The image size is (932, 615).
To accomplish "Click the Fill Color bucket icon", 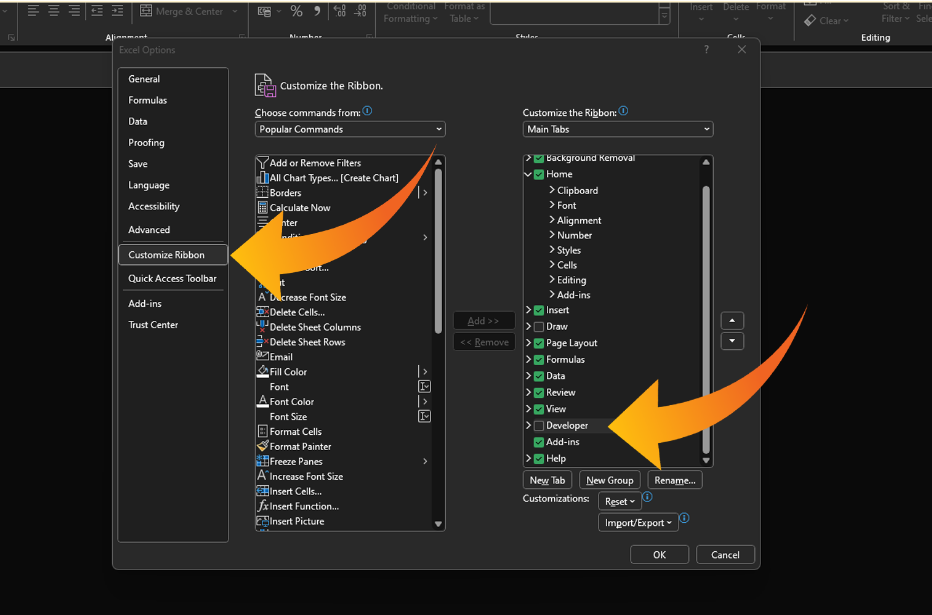I will pos(262,372).
